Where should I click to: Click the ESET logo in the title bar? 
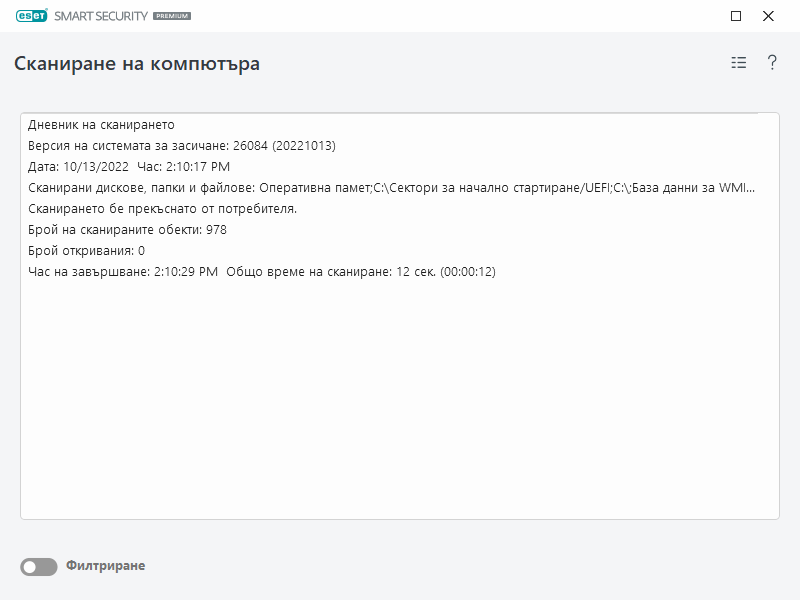pyautogui.click(x=33, y=16)
